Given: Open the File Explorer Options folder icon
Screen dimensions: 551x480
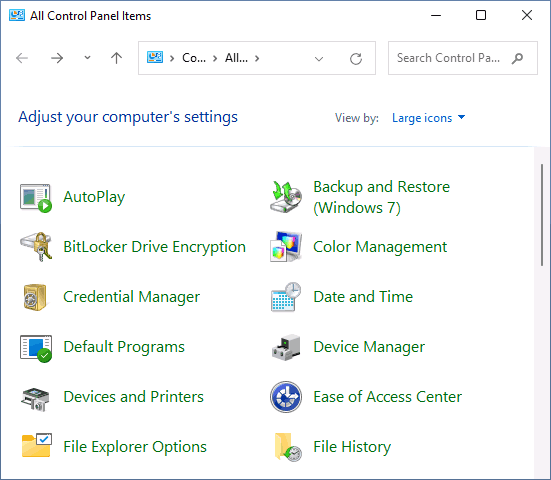Looking at the screenshot, I should coord(37,445).
